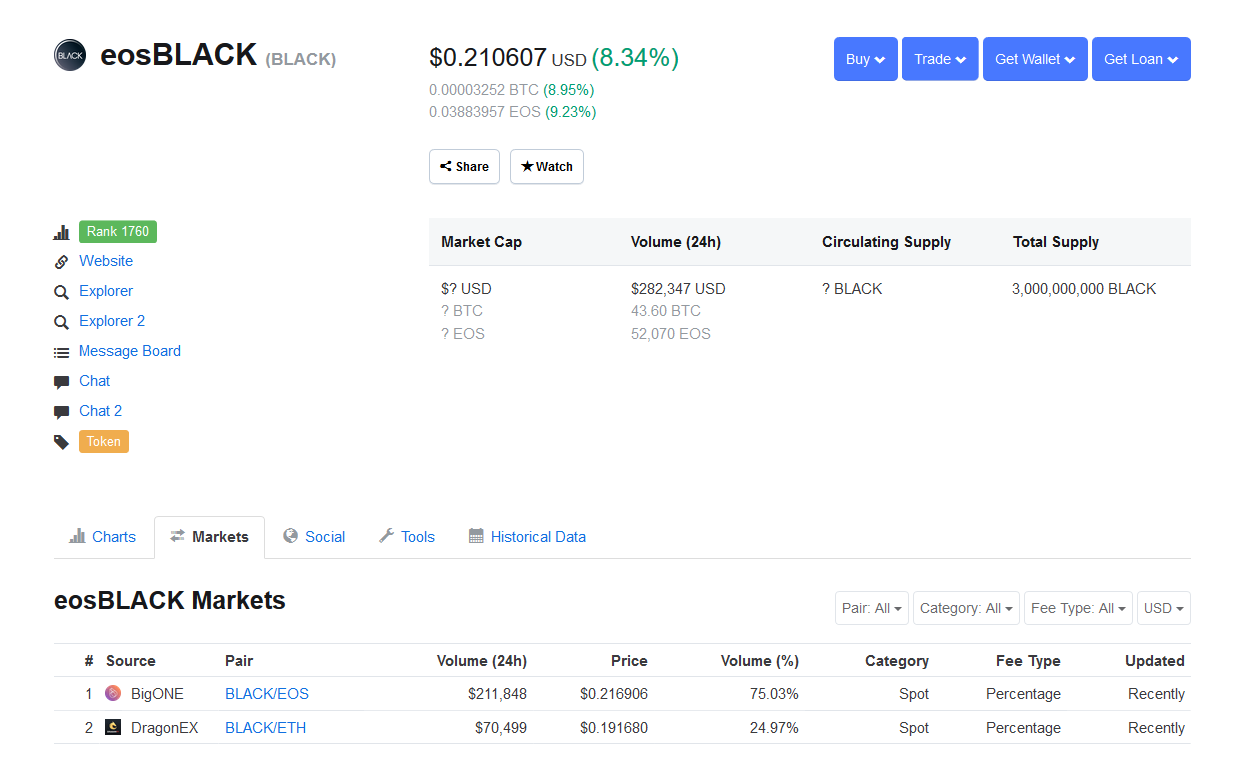Click the Pair column header
This screenshot has height=757, width=1233.
coord(239,661)
